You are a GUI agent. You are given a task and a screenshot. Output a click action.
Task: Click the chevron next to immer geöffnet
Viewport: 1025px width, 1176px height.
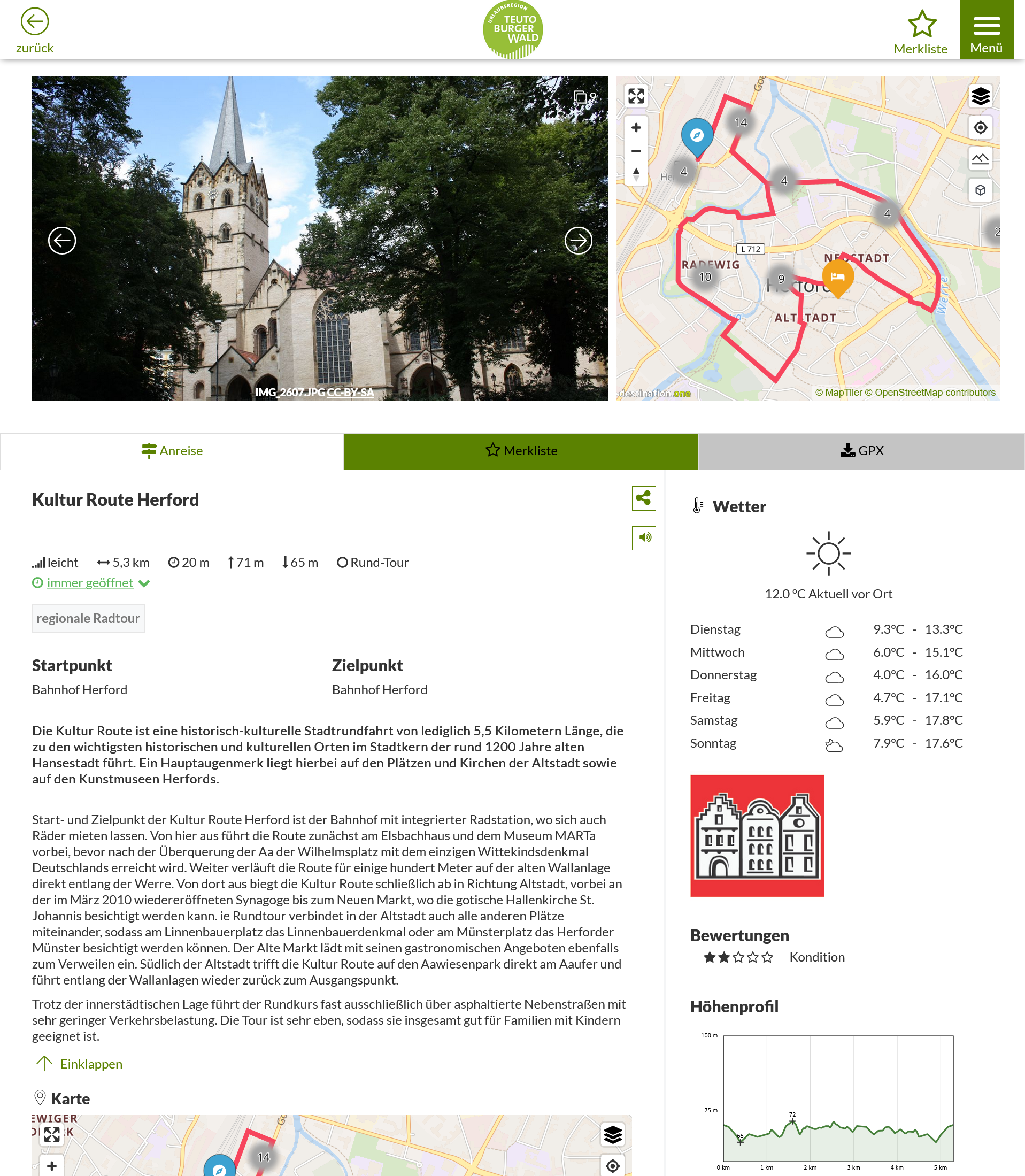(144, 583)
